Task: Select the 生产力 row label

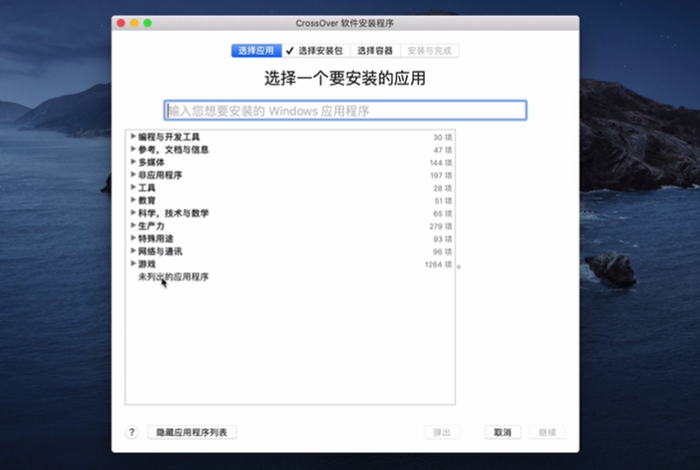Action: click(x=151, y=226)
